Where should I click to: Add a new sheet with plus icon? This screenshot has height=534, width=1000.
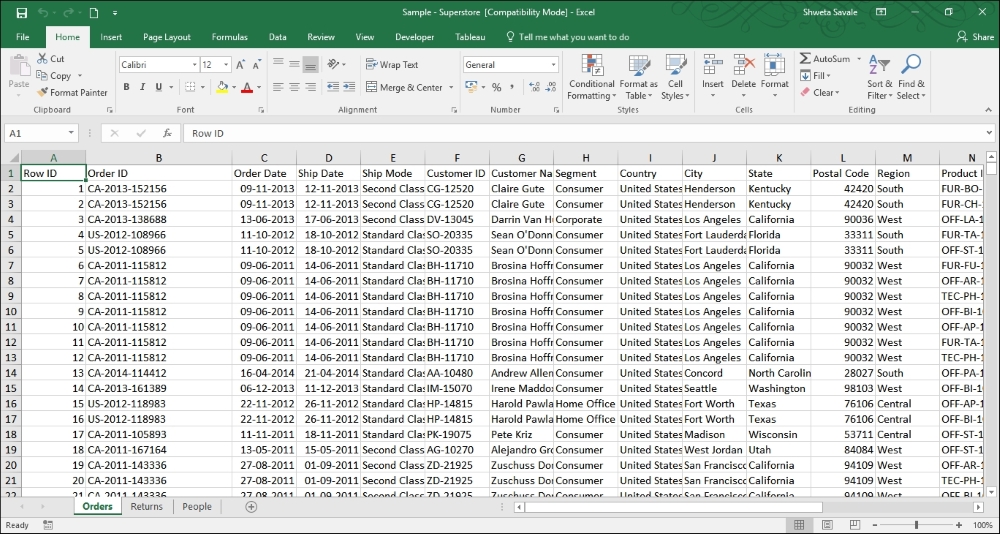click(251, 507)
